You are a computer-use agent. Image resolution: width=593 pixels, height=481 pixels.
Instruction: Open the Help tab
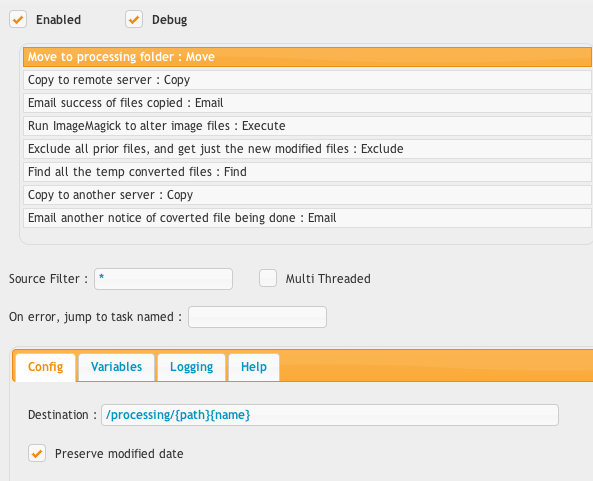(x=254, y=367)
